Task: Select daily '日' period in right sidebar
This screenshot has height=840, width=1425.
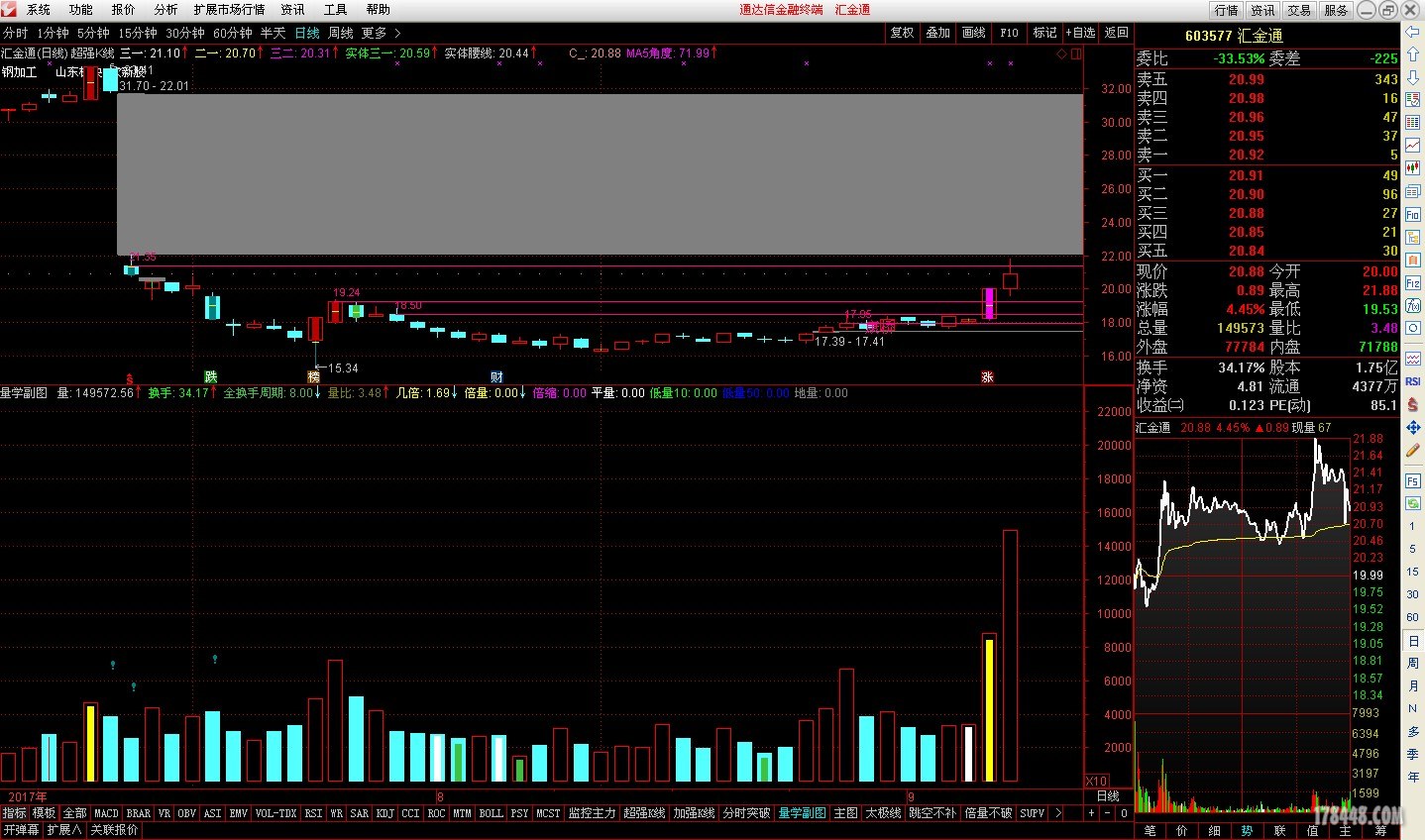Action: 1413,641
